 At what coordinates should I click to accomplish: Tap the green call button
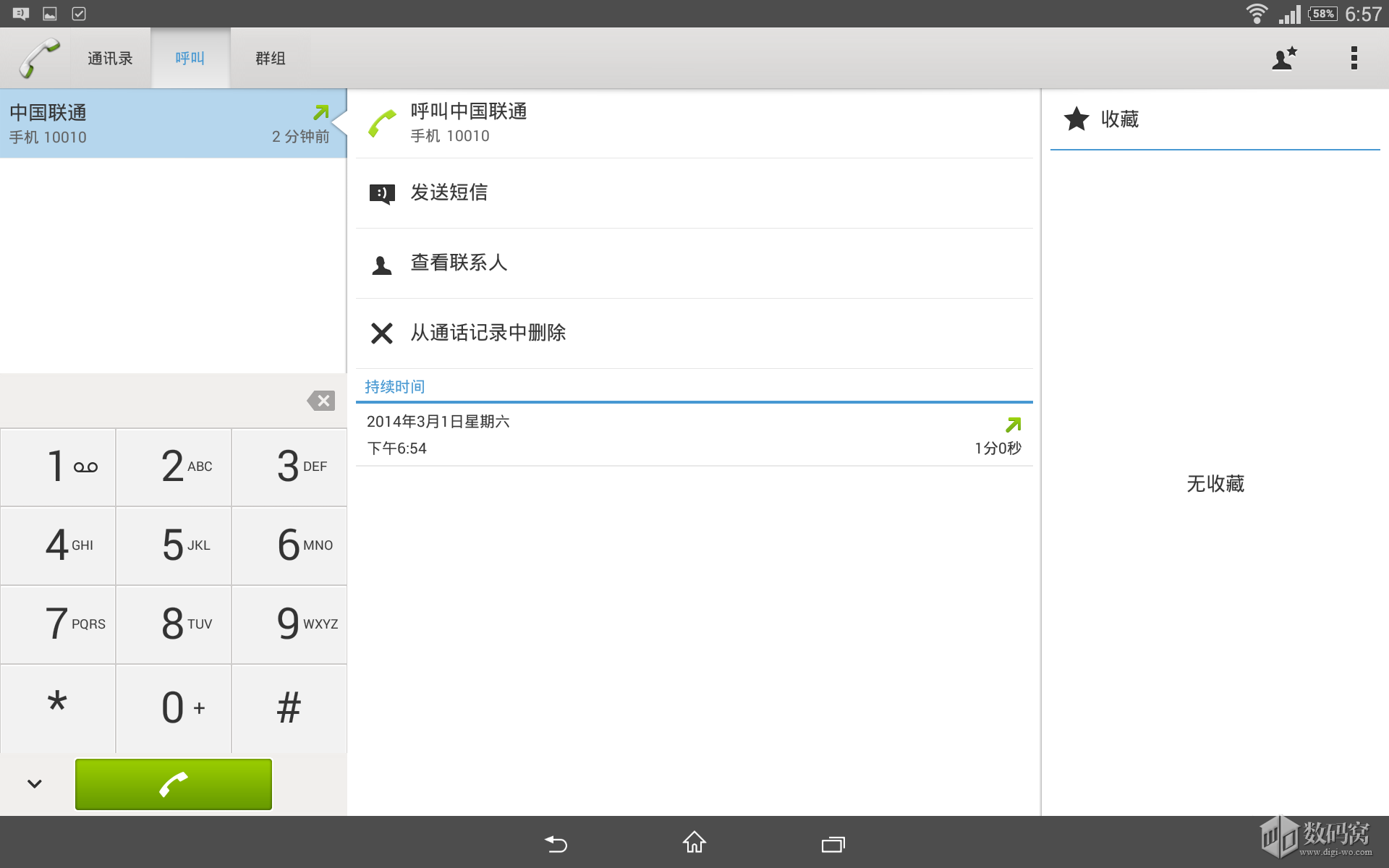click(174, 784)
